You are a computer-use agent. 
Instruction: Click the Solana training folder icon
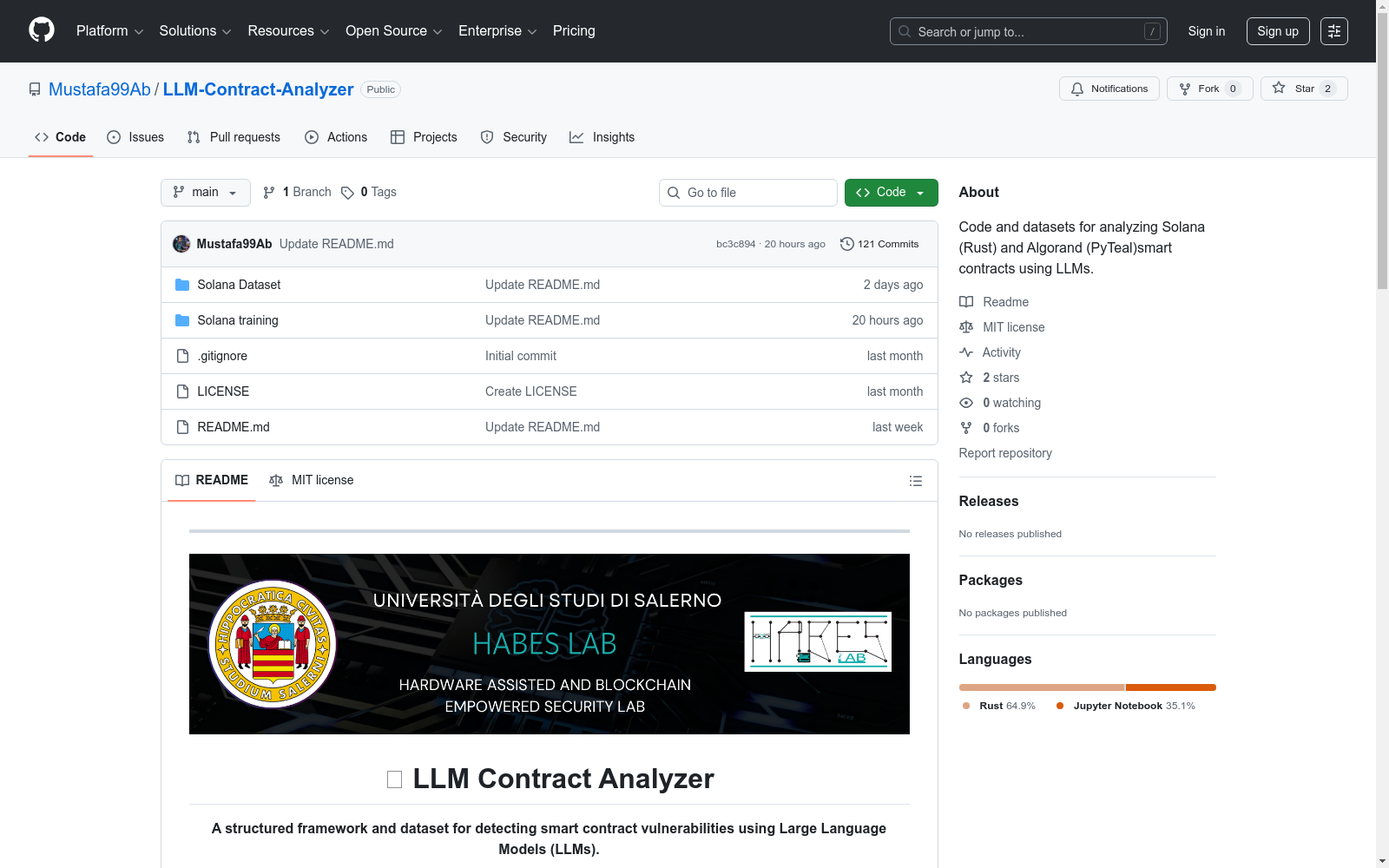click(182, 320)
